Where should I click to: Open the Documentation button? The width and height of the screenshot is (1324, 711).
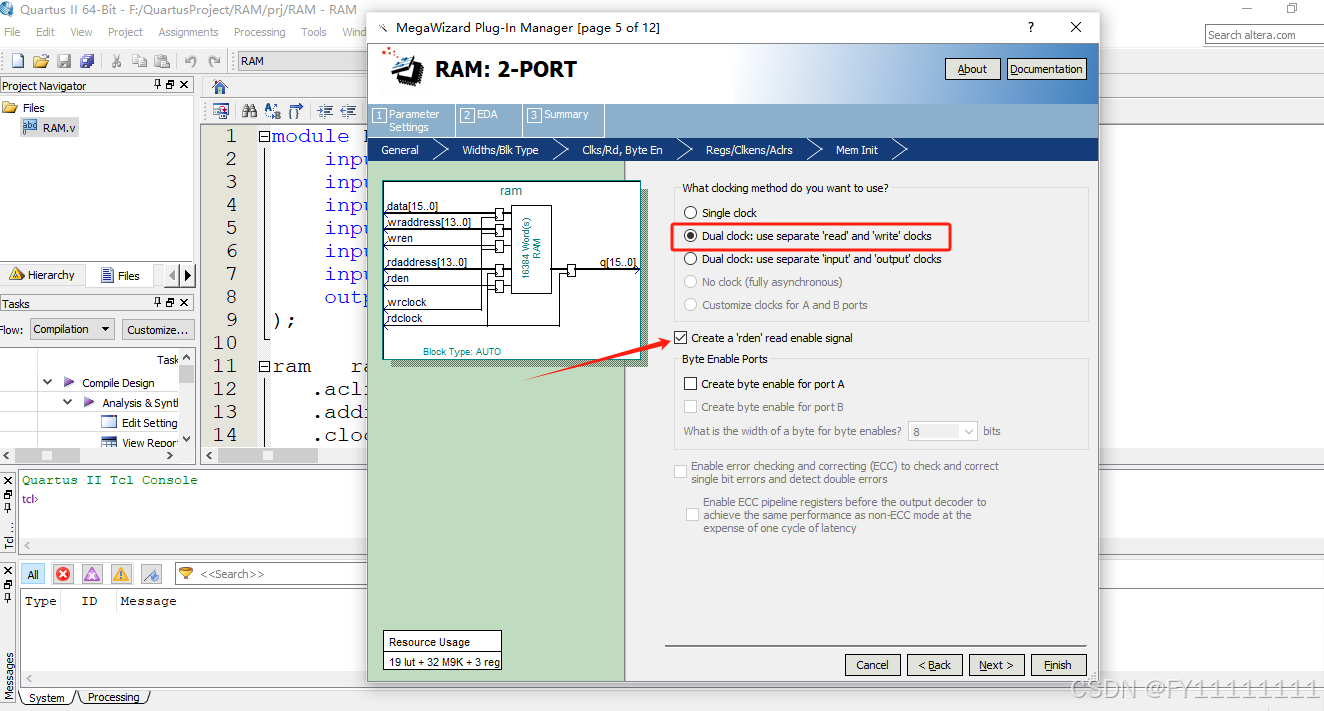click(1046, 69)
